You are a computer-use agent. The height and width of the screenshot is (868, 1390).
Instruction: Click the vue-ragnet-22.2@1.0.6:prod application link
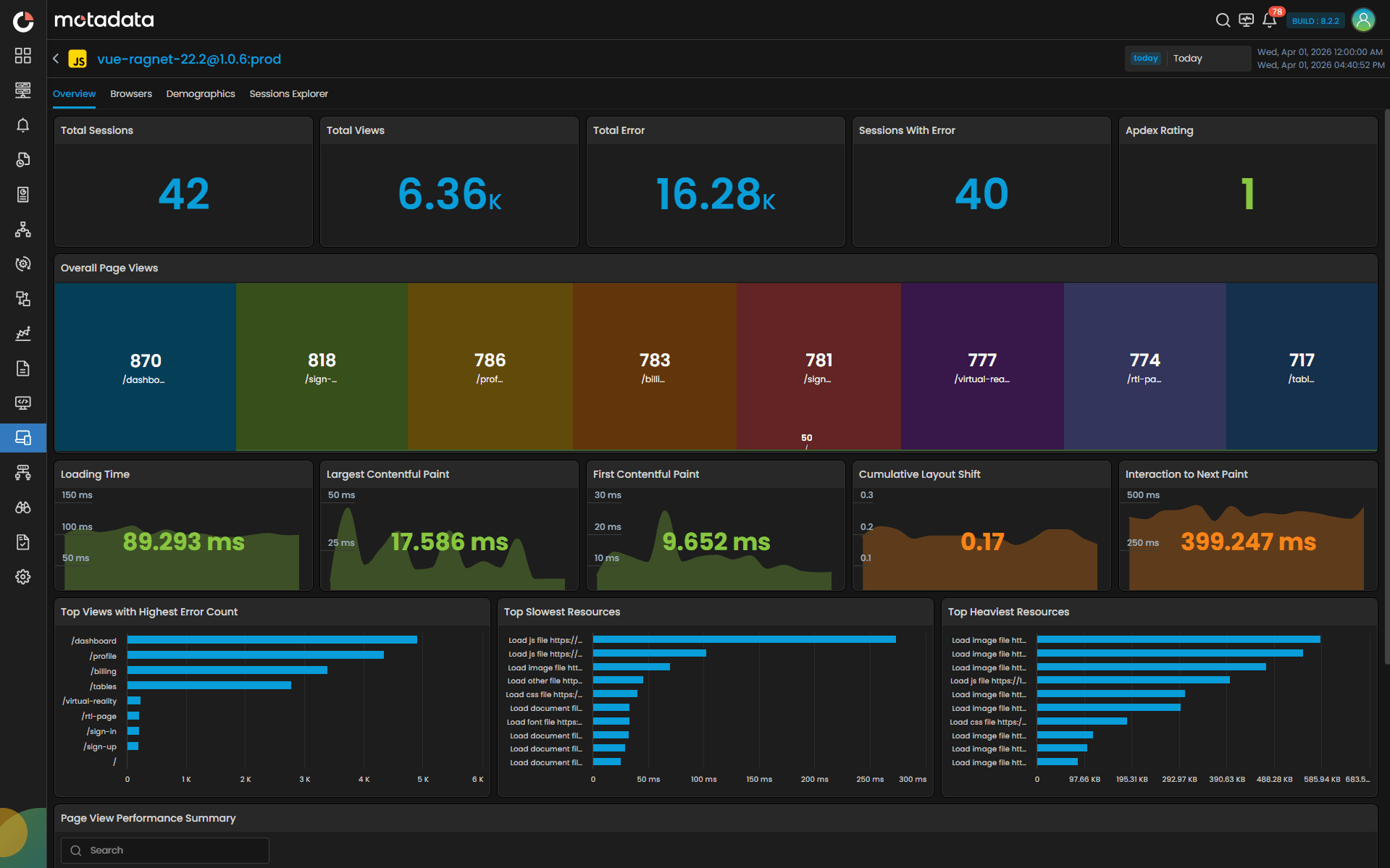(189, 59)
